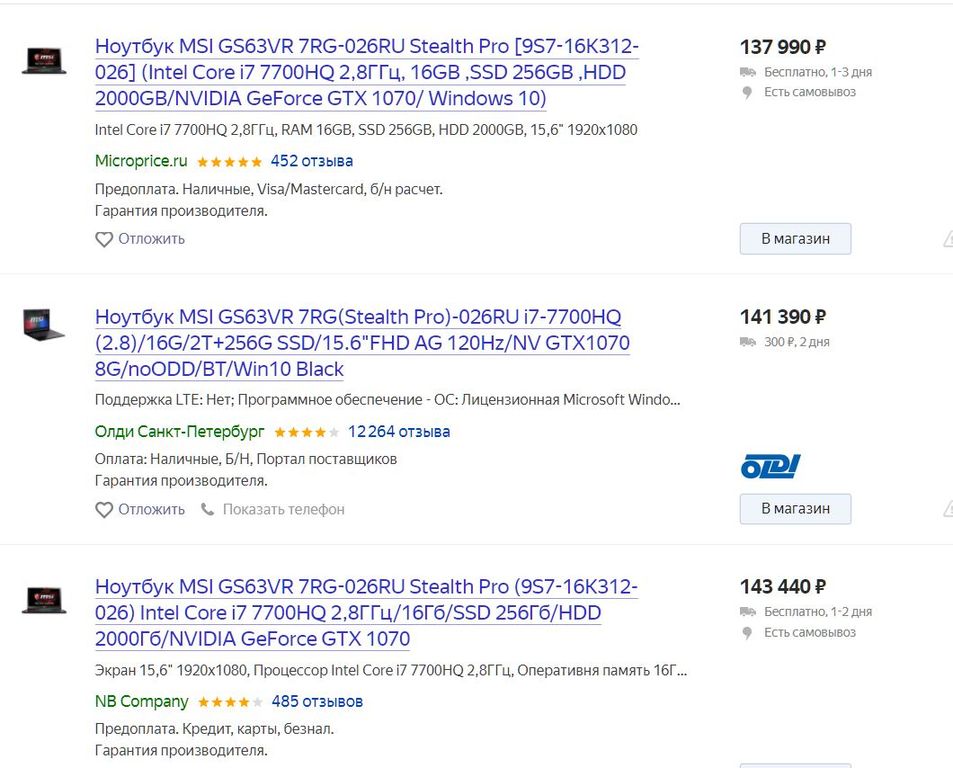This screenshot has width=953, height=768.
Task: View 12 264 отзыва for Олди Санкт-Петербург
Action: (x=398, y=432)
